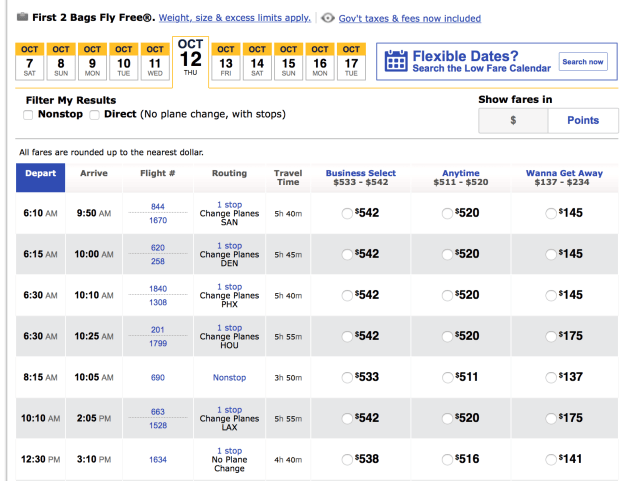Select the Oct 9 Mon date tab

92,61
